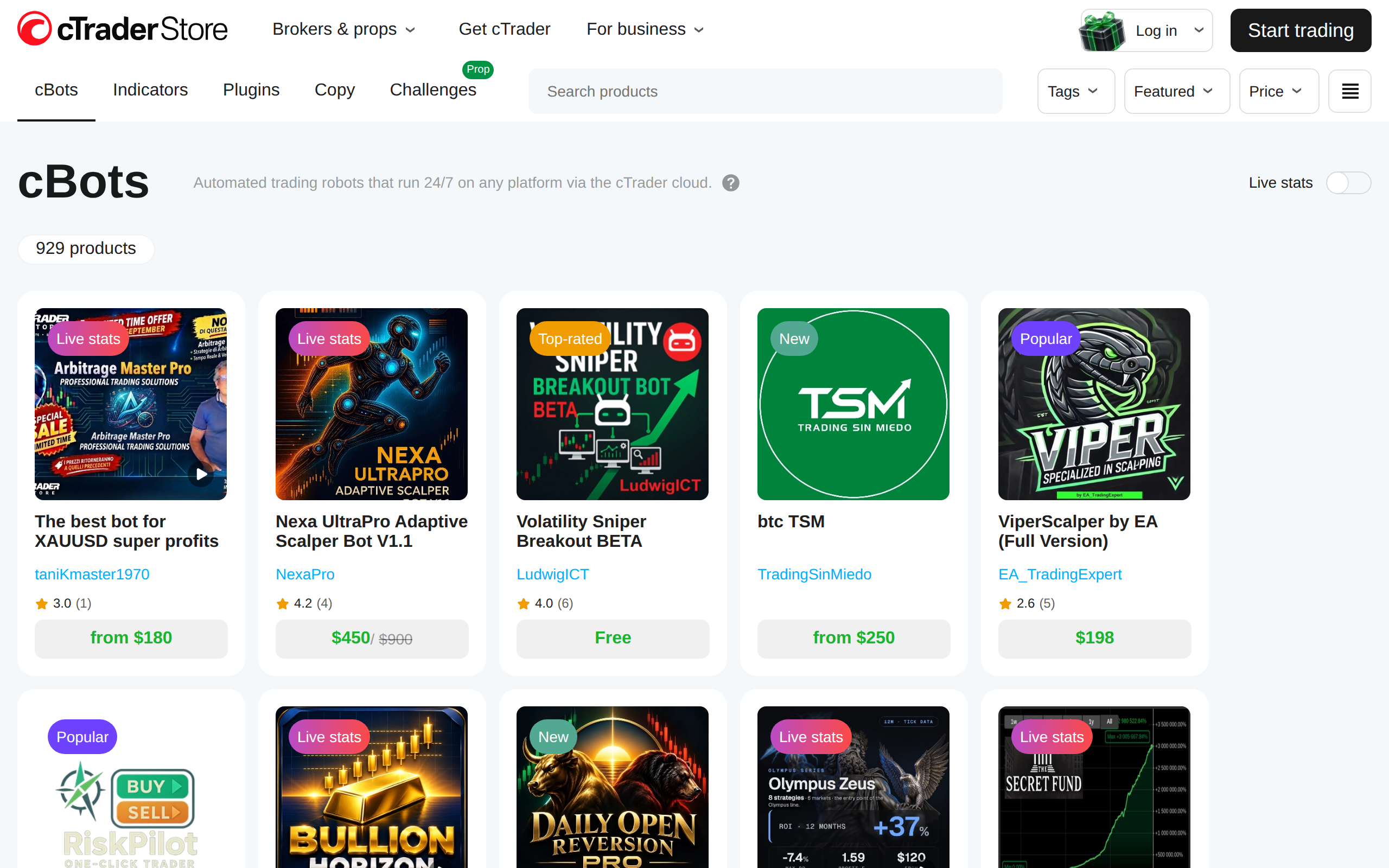Click the question mark help icon
The width and height of the screenshot is (1389, 868).
point(730,183)
